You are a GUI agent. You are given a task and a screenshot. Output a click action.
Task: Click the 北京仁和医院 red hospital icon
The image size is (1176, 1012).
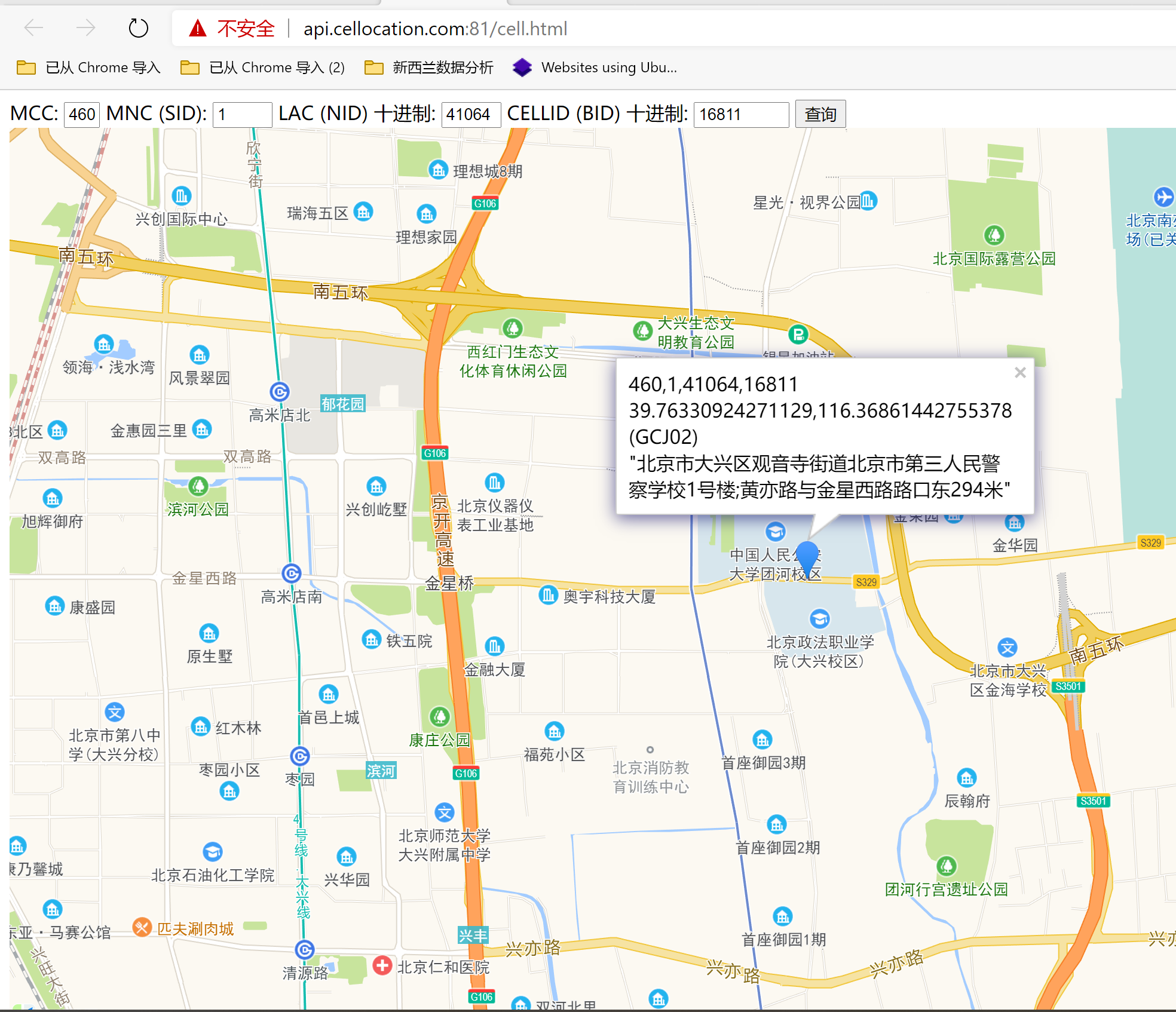click(x=382, y=965)
